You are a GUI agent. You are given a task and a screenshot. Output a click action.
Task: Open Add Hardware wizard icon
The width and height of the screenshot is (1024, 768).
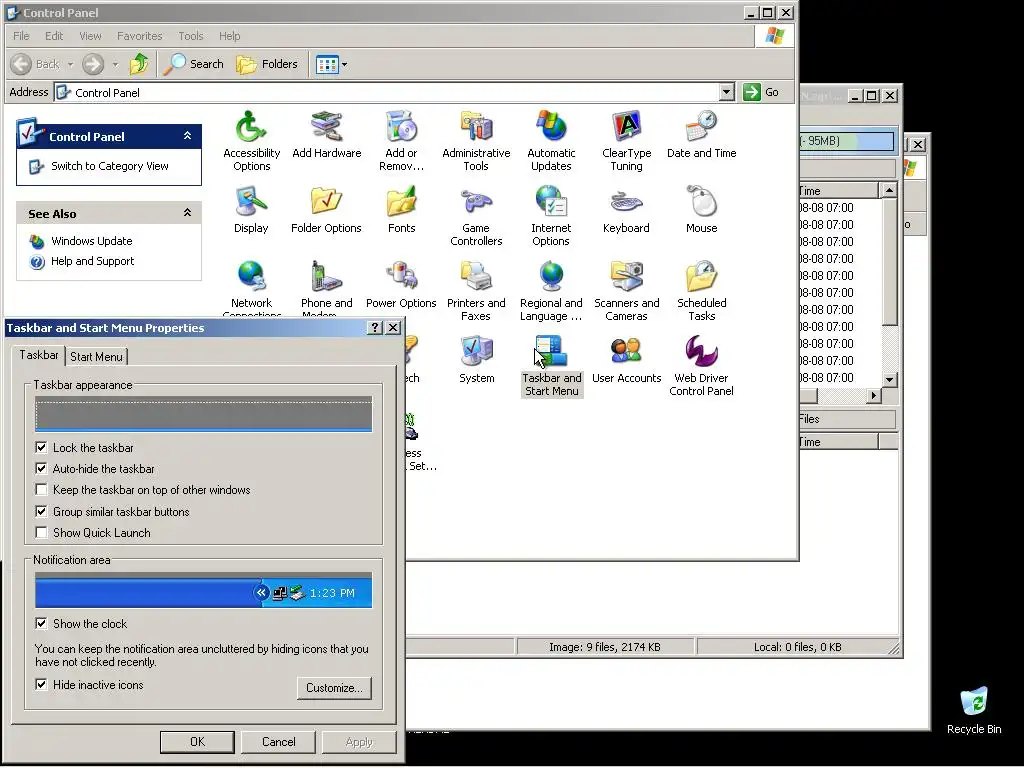coord(327,135)
